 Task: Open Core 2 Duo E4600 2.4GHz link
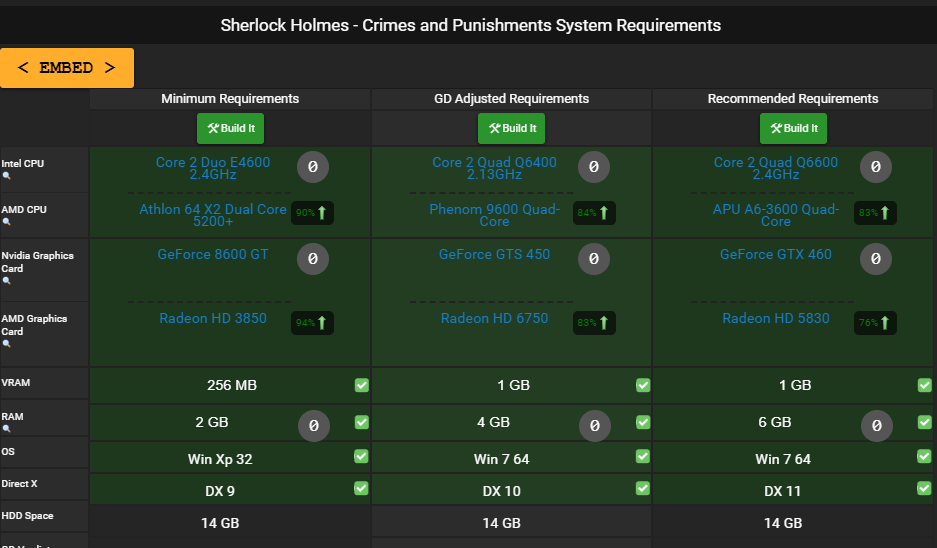tap(213, 168)
